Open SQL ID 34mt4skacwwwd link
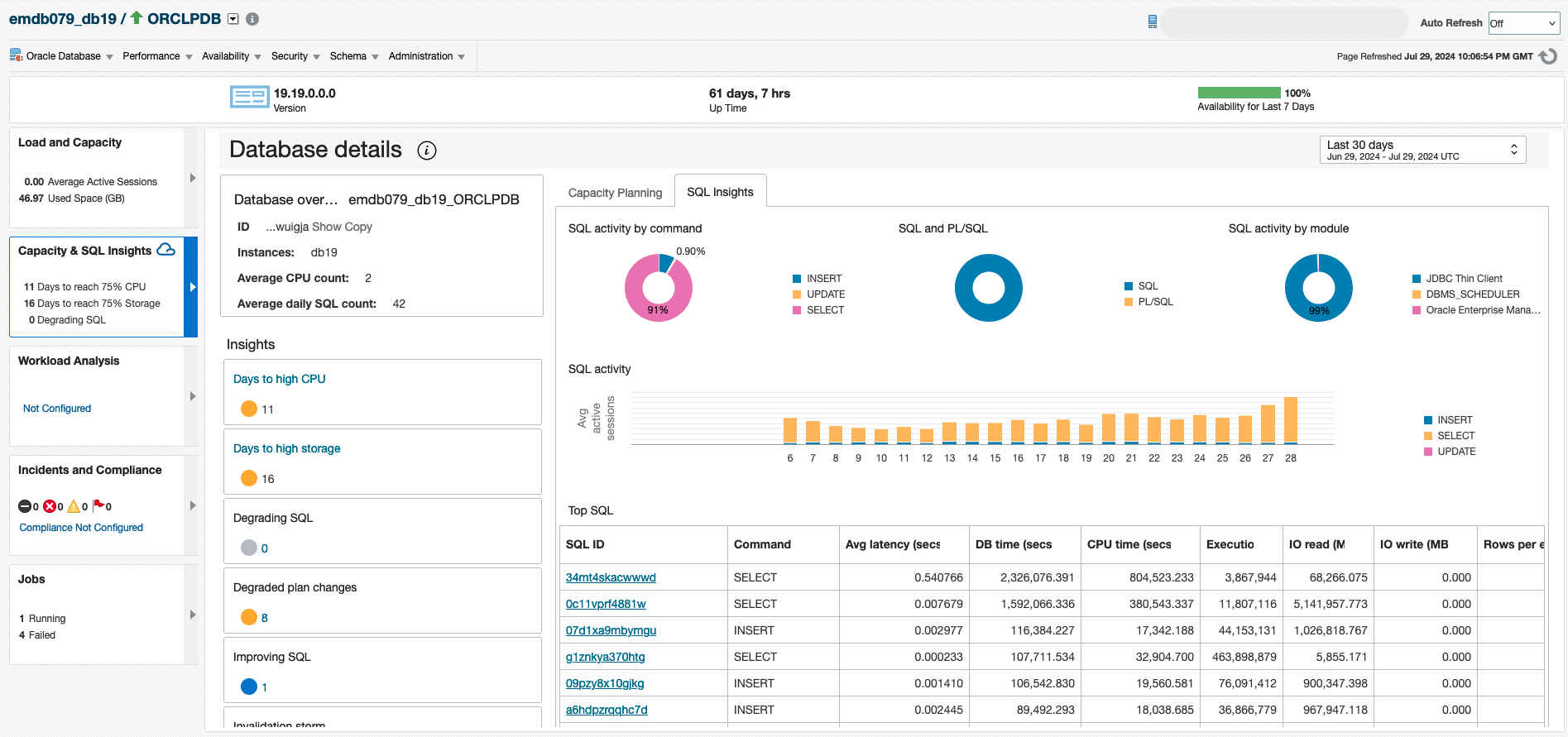Screen dimensions: 1568x737 click(611, 577)
